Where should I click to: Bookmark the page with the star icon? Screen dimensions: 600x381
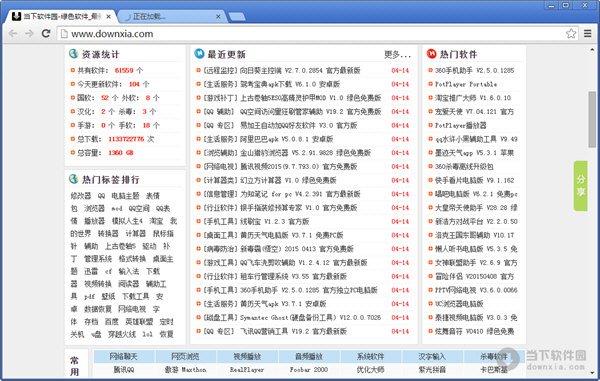[571, 34]
